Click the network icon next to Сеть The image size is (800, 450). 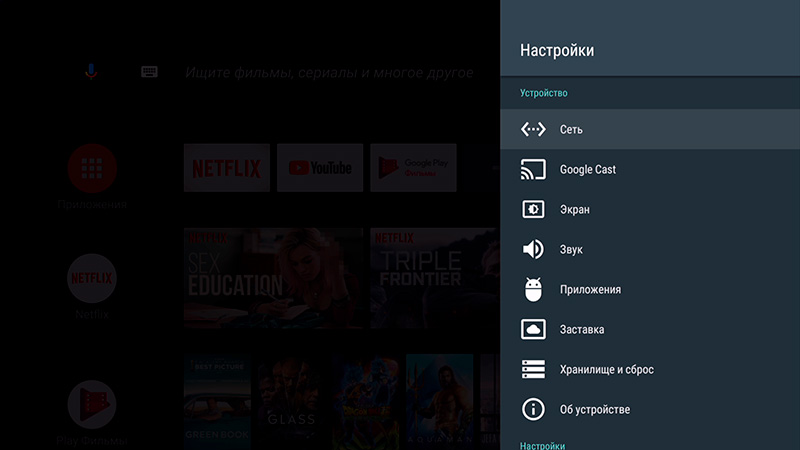[x=533, y=129]
